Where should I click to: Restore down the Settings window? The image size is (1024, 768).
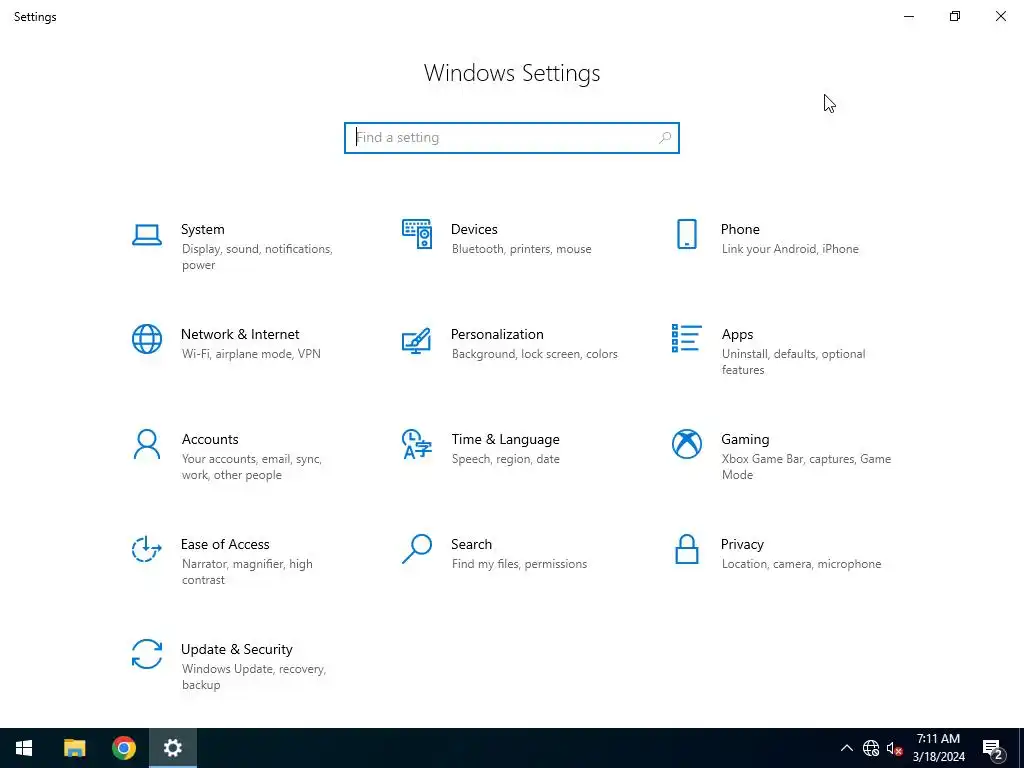tap(955, 16)
